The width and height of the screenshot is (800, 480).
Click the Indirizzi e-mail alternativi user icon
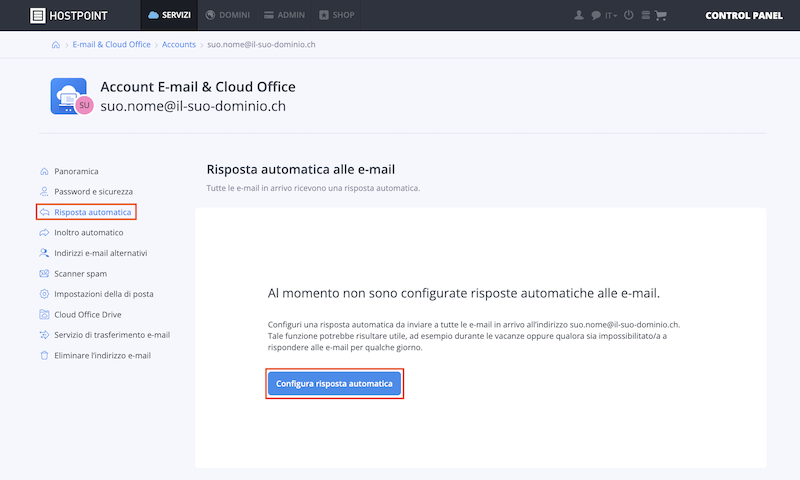click(x=44, y=253)
